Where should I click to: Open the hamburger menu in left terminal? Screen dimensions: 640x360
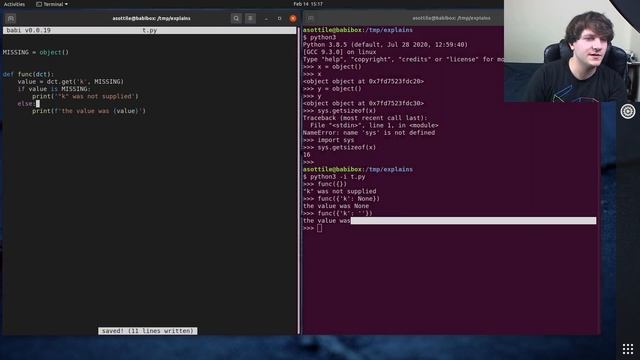point(250,18)
